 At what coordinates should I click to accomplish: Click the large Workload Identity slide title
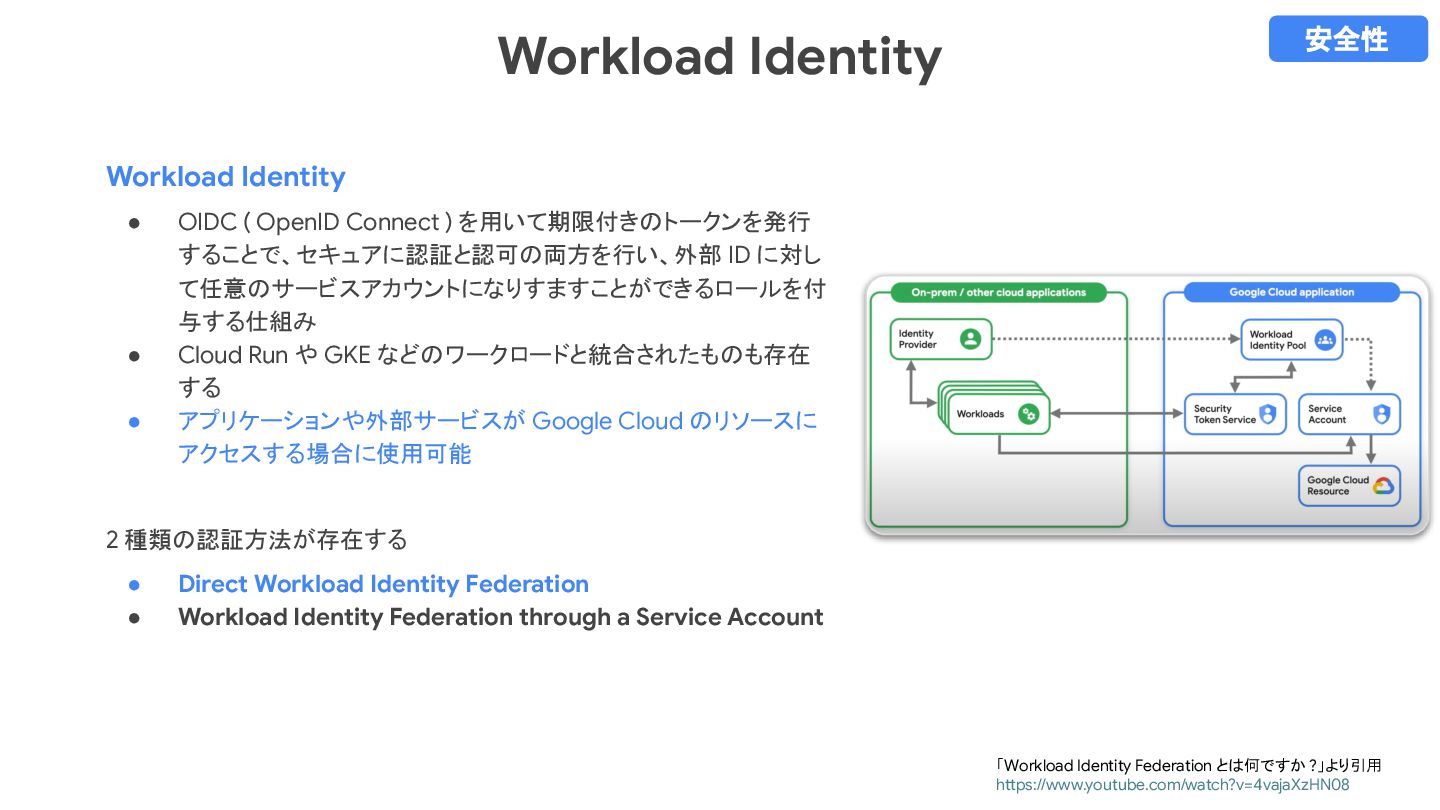tap(720, 56)
